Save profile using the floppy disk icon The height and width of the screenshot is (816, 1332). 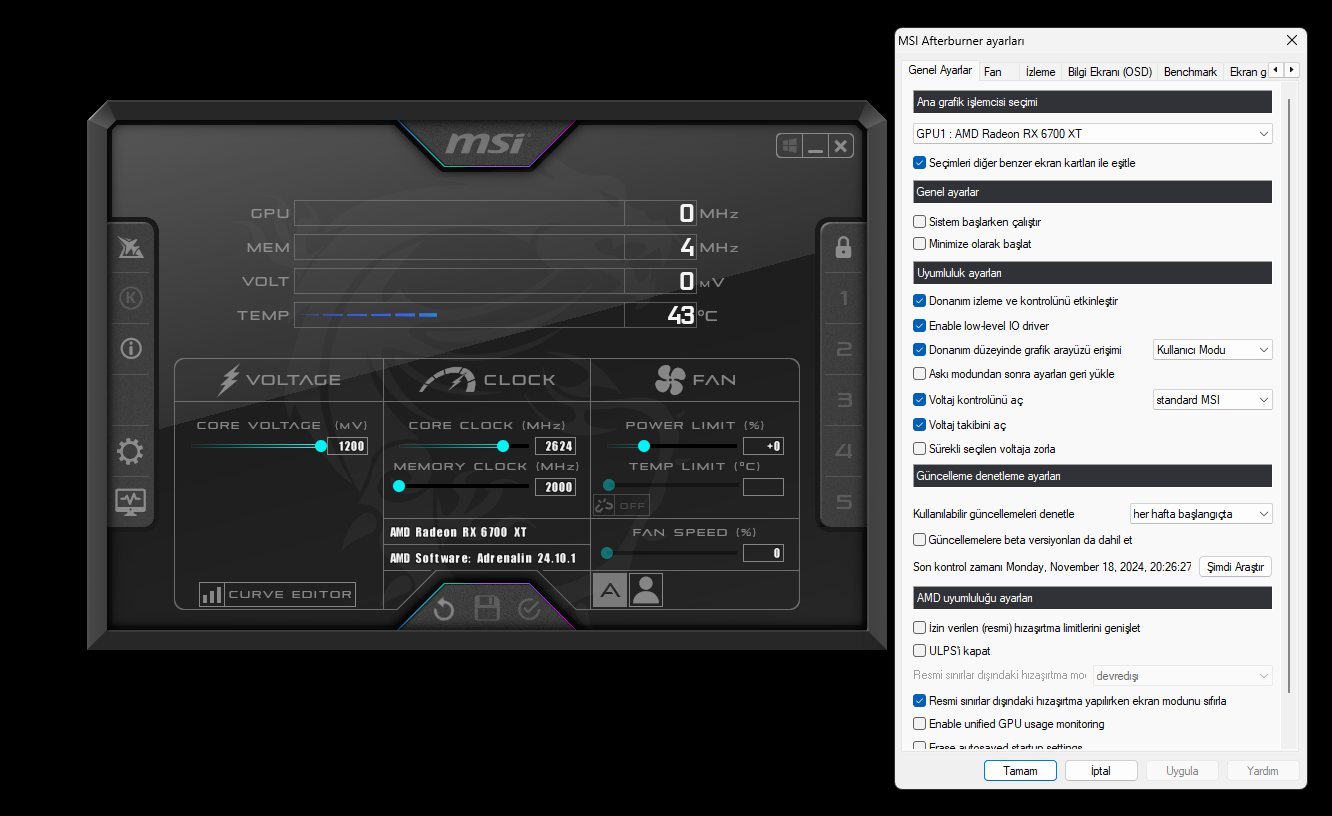pyautogui.click(x=487, y=609)
